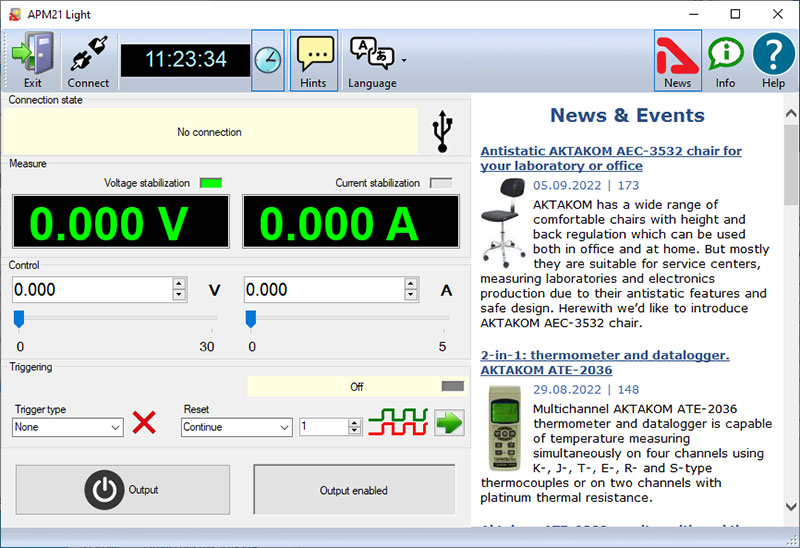Click the Output enabled button

pos(354,490)
